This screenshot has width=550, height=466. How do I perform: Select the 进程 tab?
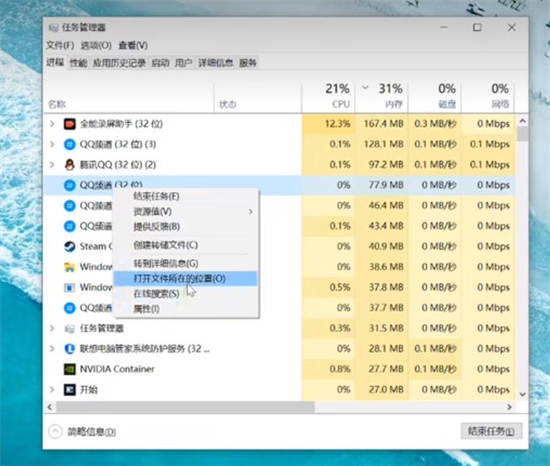pyautogui.click(x=55, y=62)
